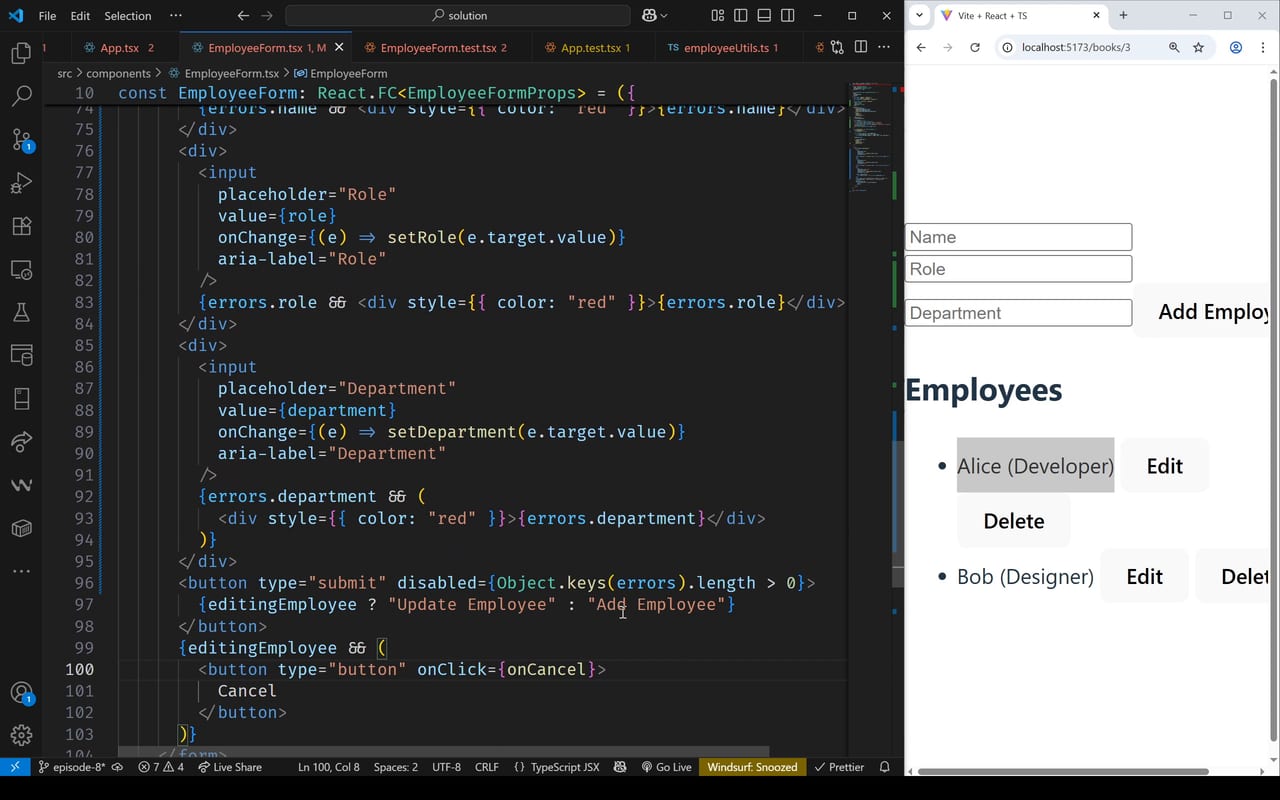Open the Selection menu

(x=128, y=16)
